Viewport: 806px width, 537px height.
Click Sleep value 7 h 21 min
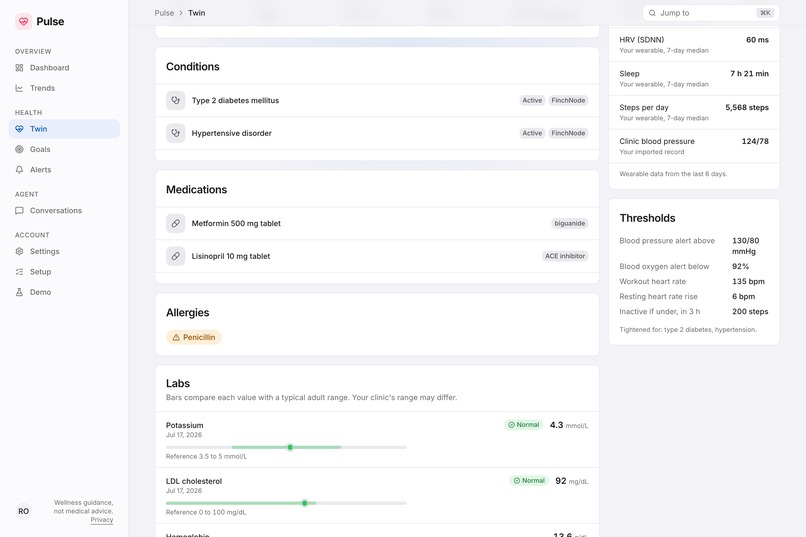[x=749, y=74]
